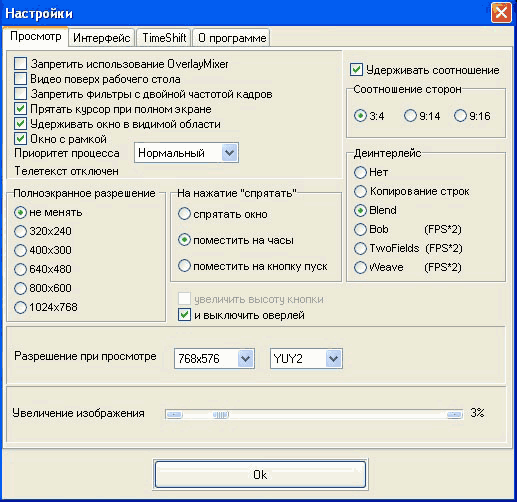Open the YUY2 color format dropdown

(306, 359)
